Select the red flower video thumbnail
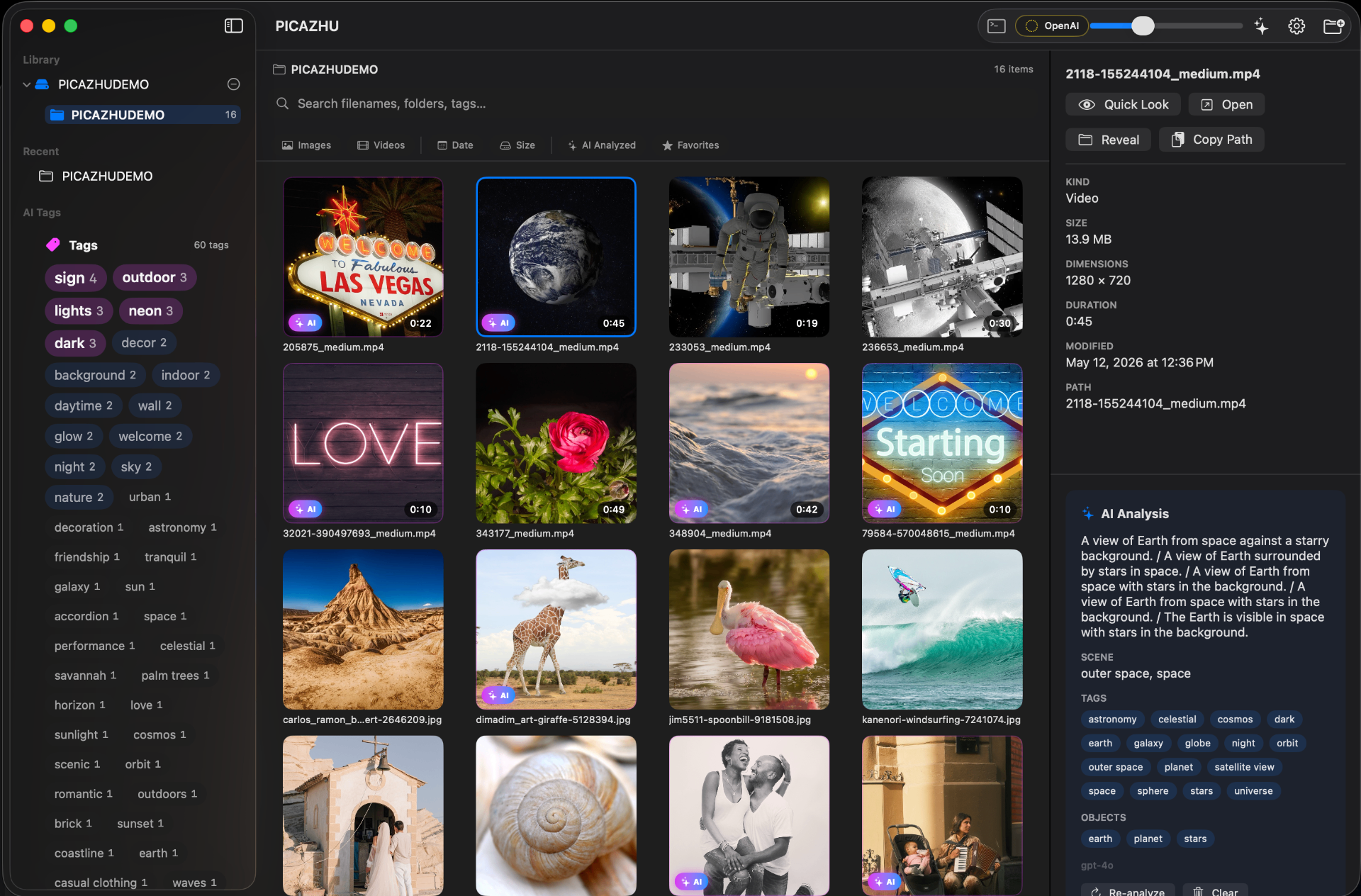The width and height of the screenshot is (1361, 896). tap(556, 443)
